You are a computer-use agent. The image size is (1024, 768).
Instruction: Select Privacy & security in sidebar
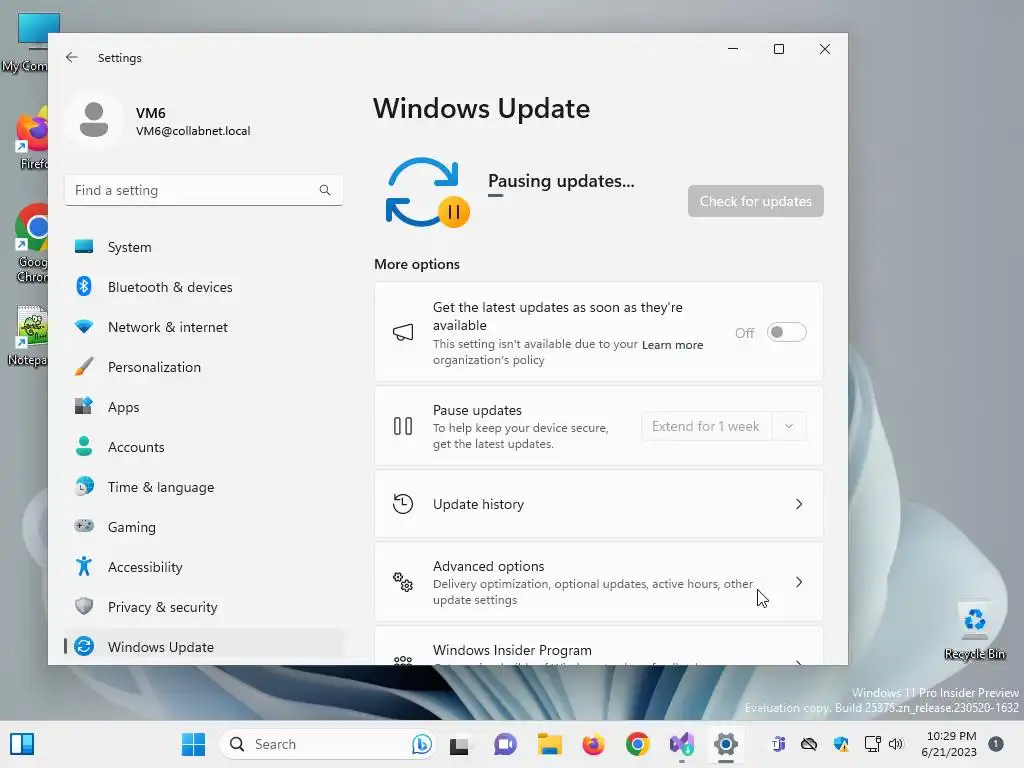pyautogui.click(x=204, y=607)
